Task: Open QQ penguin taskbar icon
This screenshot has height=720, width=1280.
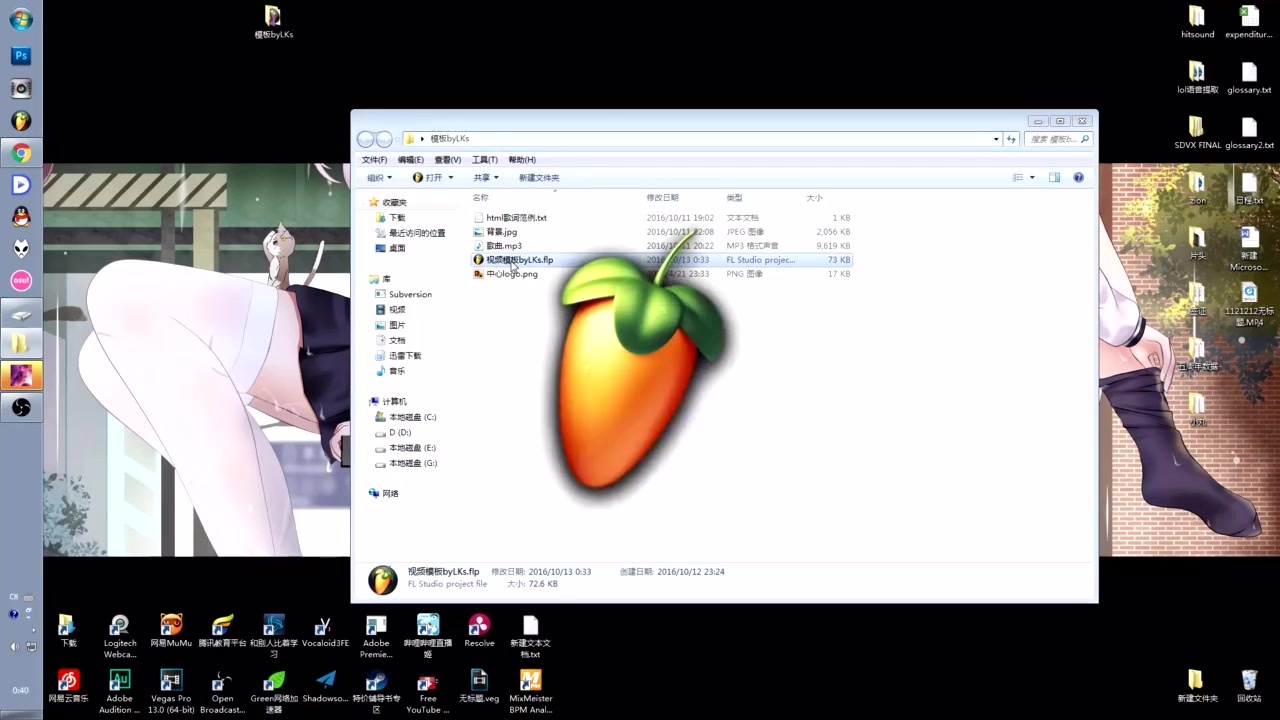Action: [x=21, y=217]
